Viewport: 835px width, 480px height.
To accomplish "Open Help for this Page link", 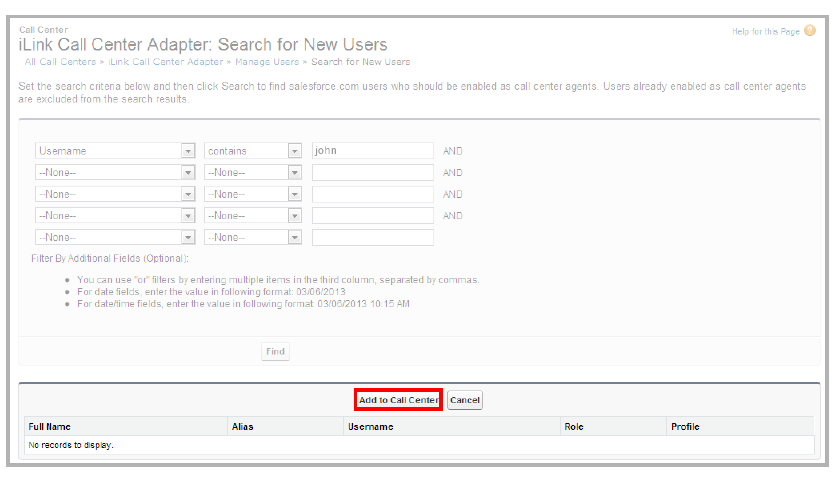I will tap(765, 31).
